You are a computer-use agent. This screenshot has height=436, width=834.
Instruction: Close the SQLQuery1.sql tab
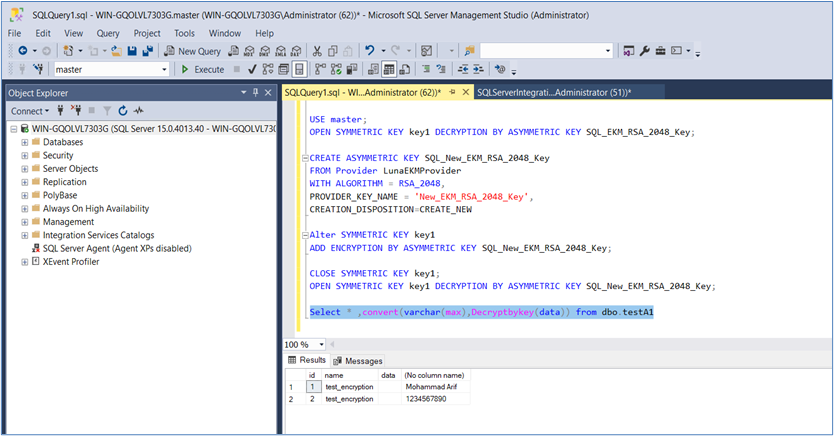465,93
